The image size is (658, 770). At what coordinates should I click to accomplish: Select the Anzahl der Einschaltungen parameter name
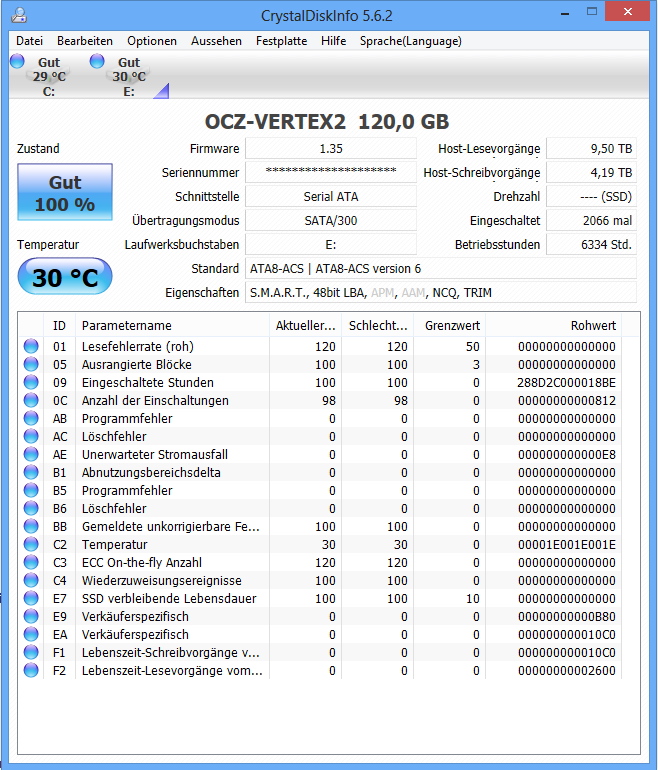(155, 401)
